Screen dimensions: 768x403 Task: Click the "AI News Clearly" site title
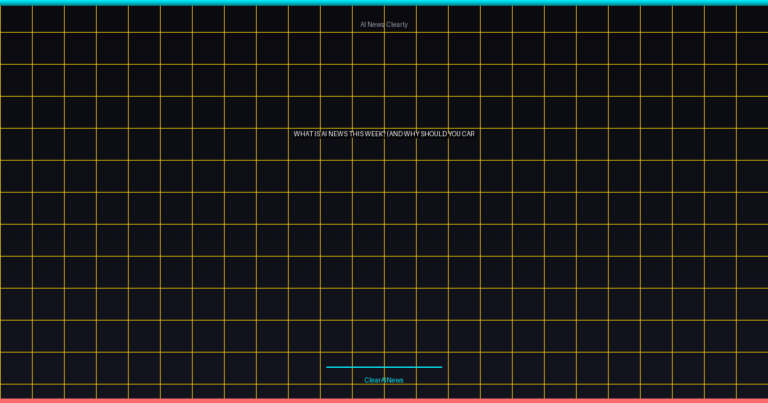384,24
